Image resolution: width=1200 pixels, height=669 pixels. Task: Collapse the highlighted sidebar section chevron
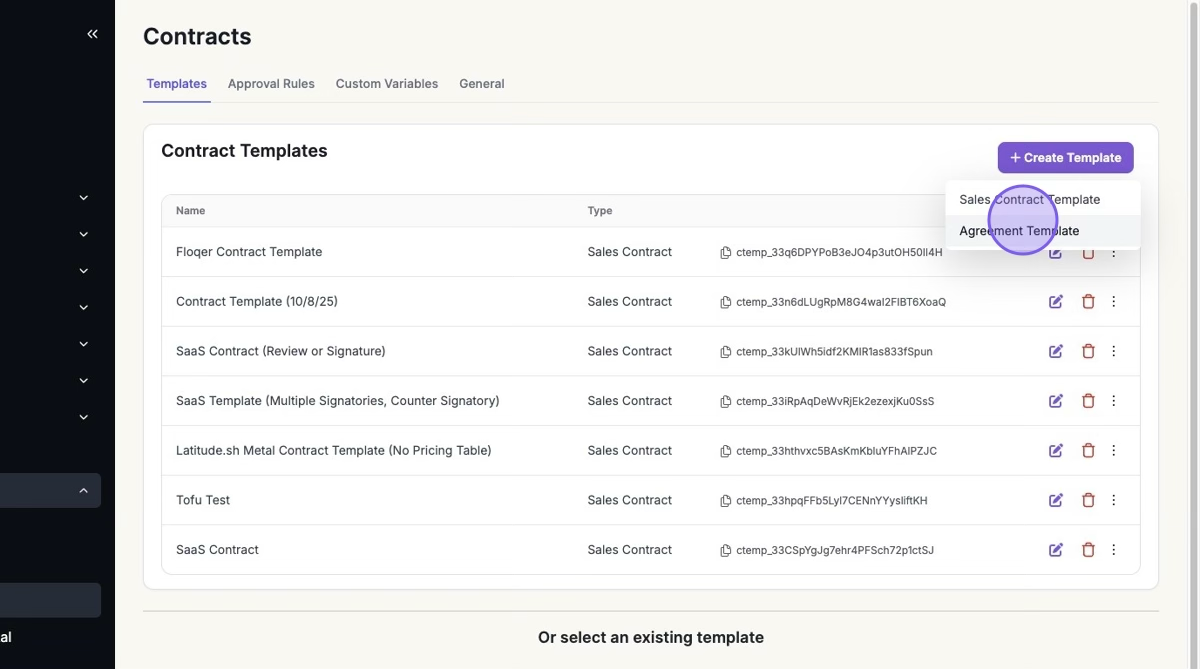tap(84, 491)
